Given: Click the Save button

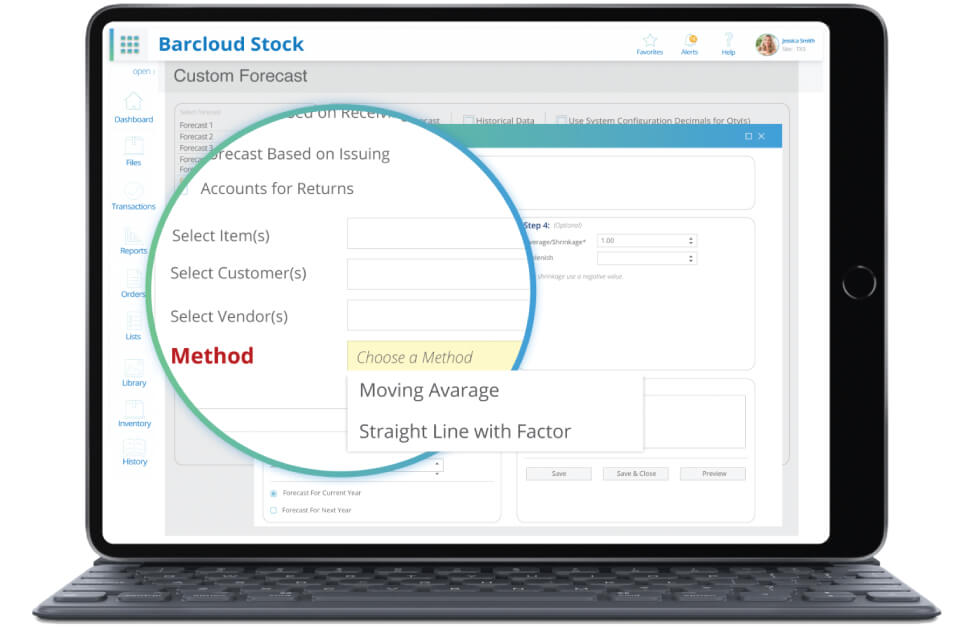Looking at the screenshot, I should point(559,474).
